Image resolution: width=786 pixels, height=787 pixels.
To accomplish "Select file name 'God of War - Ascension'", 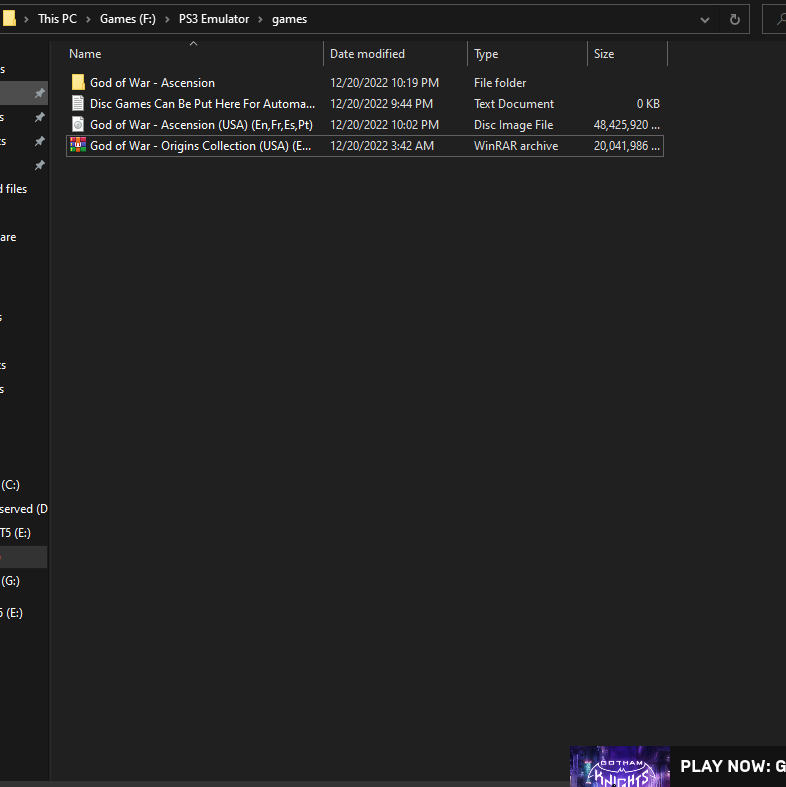I will (152, 83).
